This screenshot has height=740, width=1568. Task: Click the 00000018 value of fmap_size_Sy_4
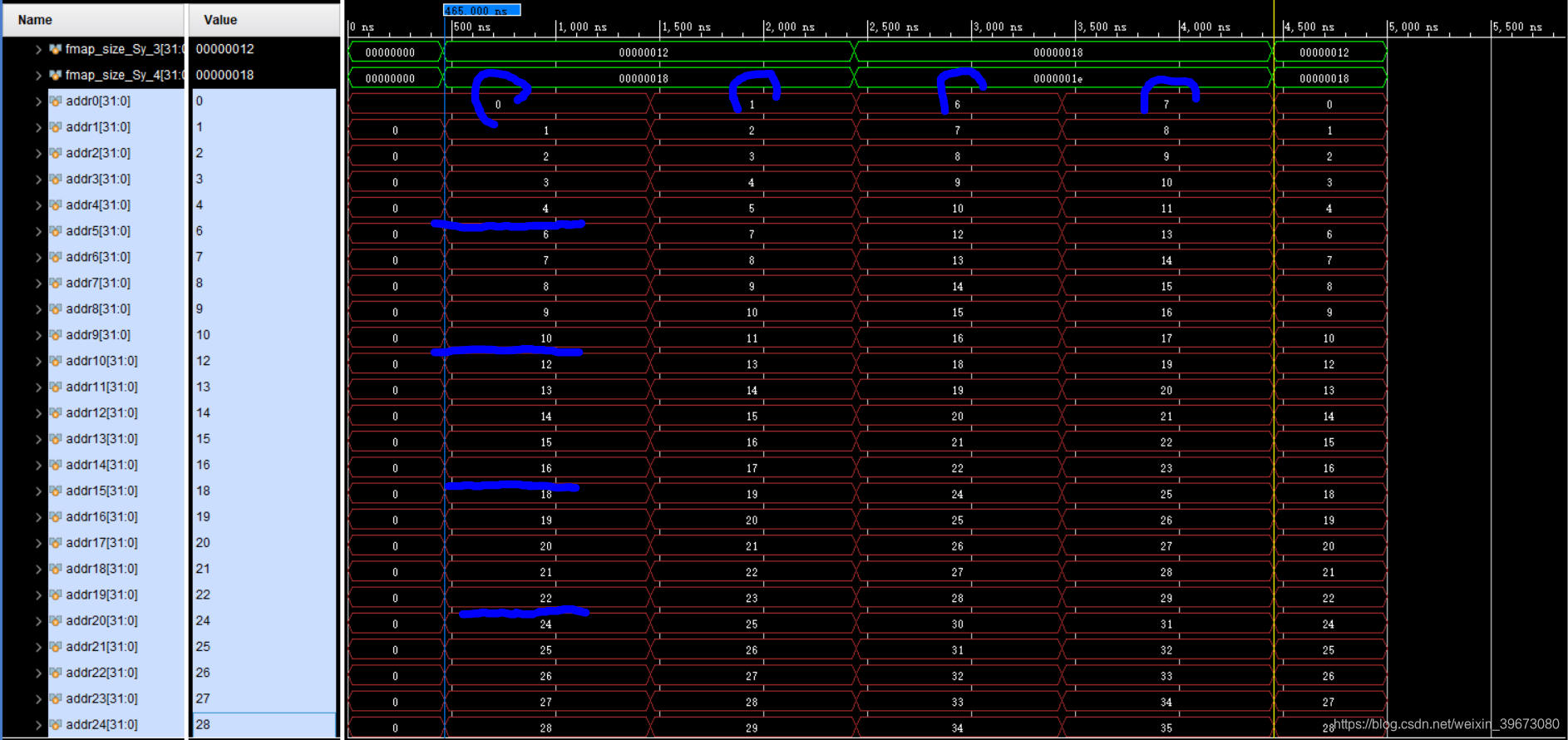(225, 76)
